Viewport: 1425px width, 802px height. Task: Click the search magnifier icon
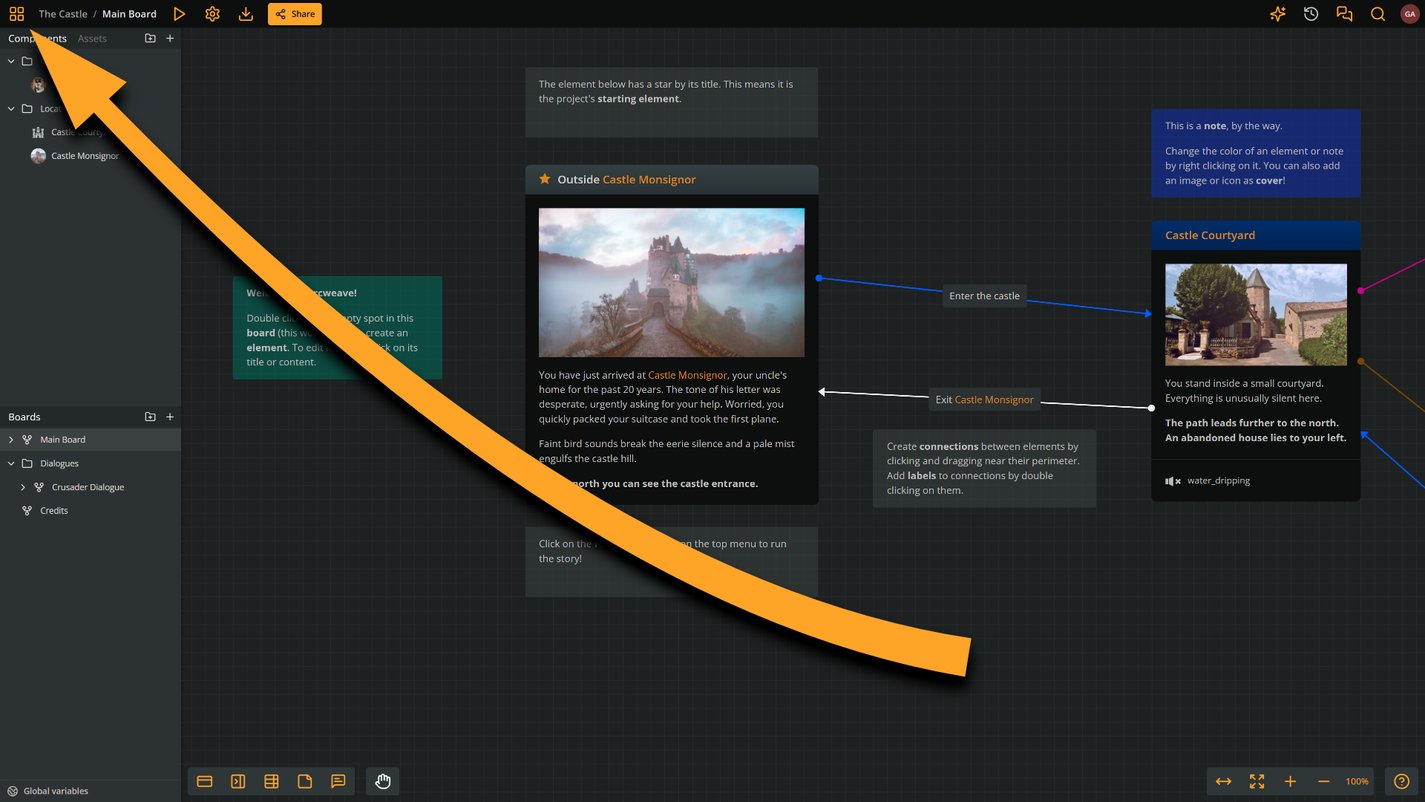click(x=1378, y=14)
